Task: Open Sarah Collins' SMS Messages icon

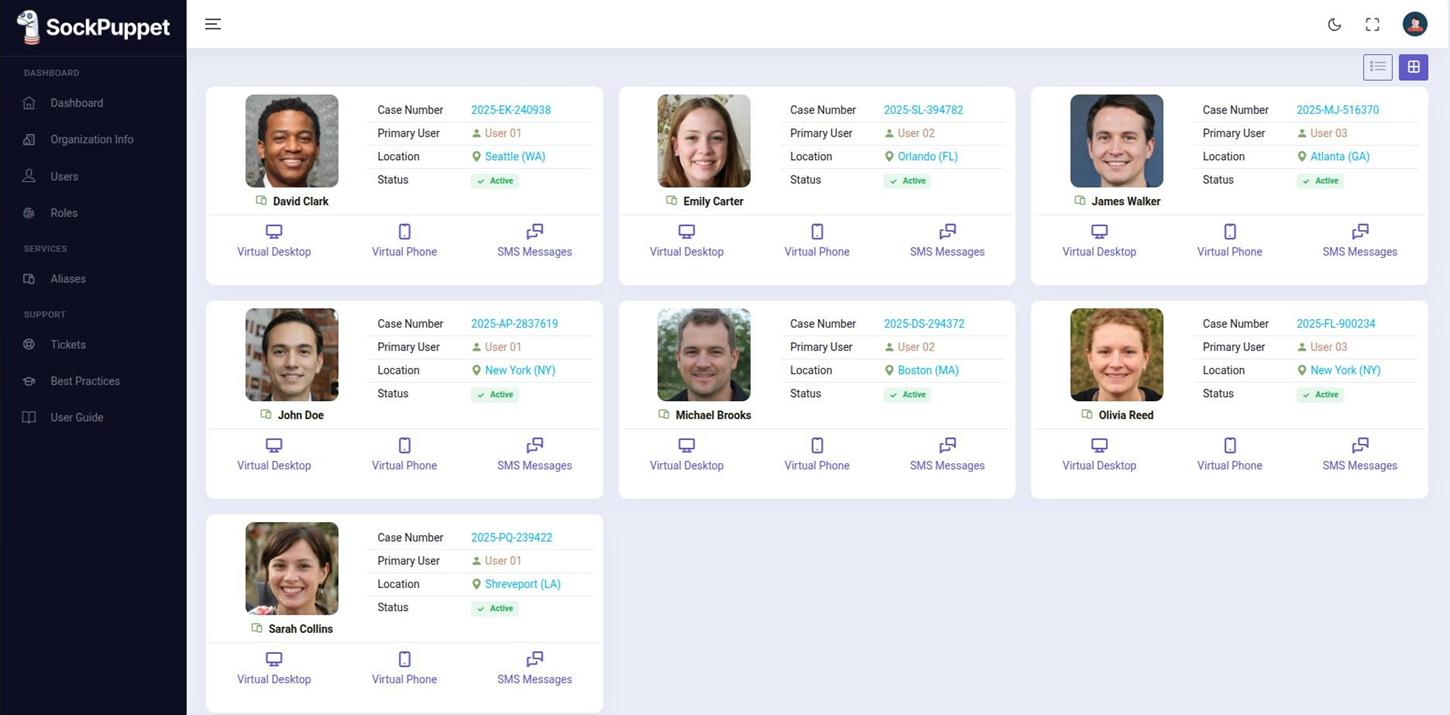Action: 534,660
